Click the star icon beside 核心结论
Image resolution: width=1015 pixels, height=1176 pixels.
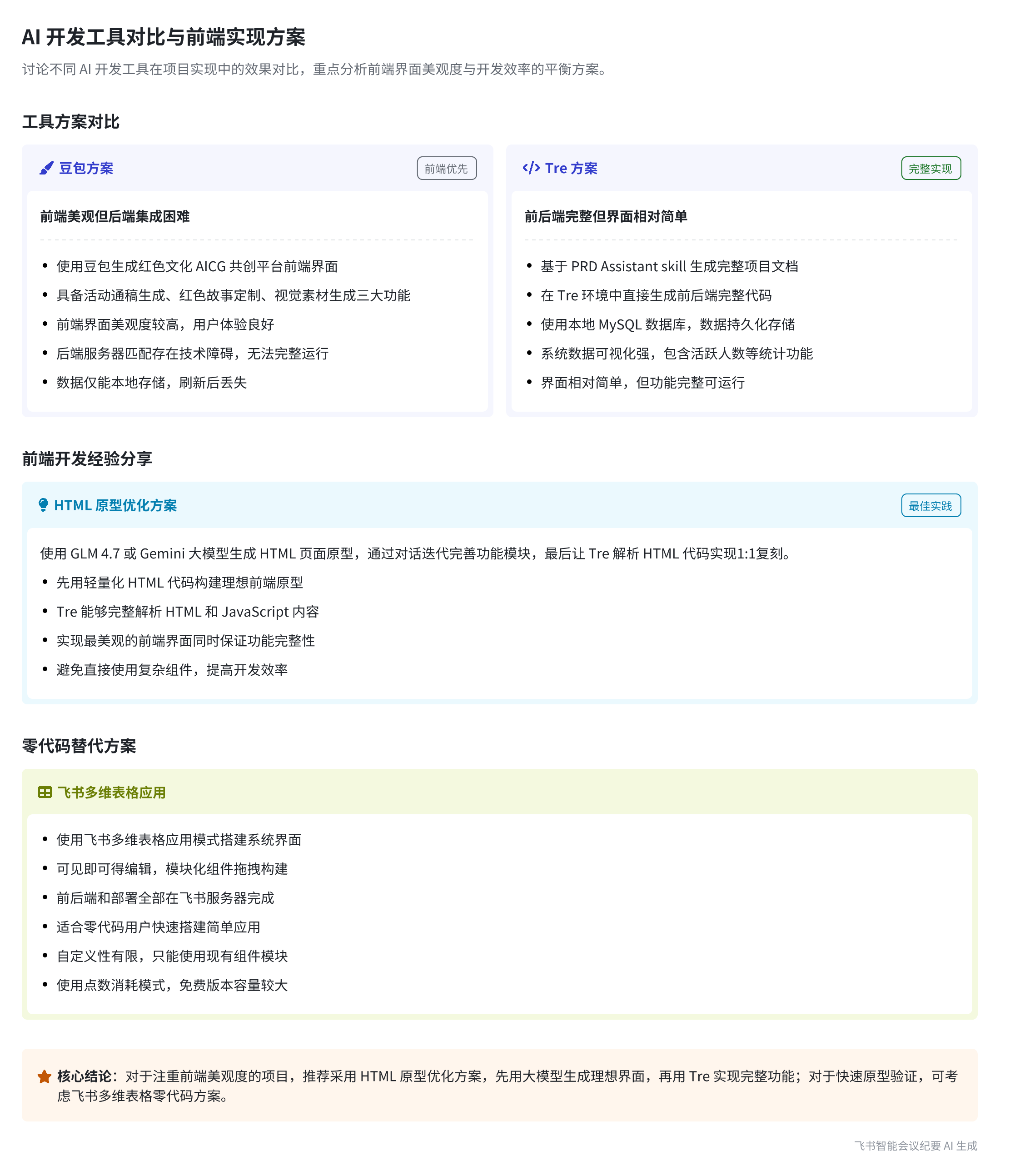coord(44,1076)
